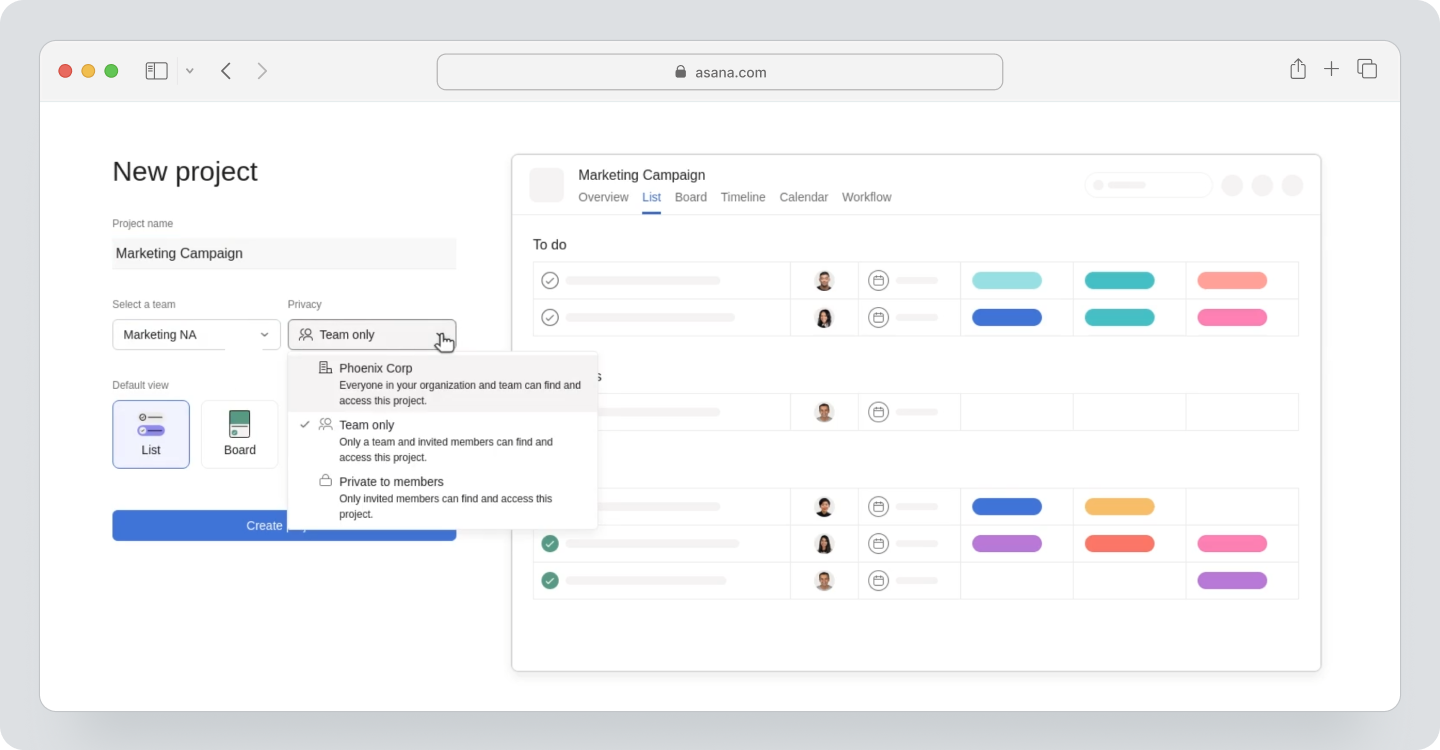Click an assignee avatar in the To do section

[824, 280]
